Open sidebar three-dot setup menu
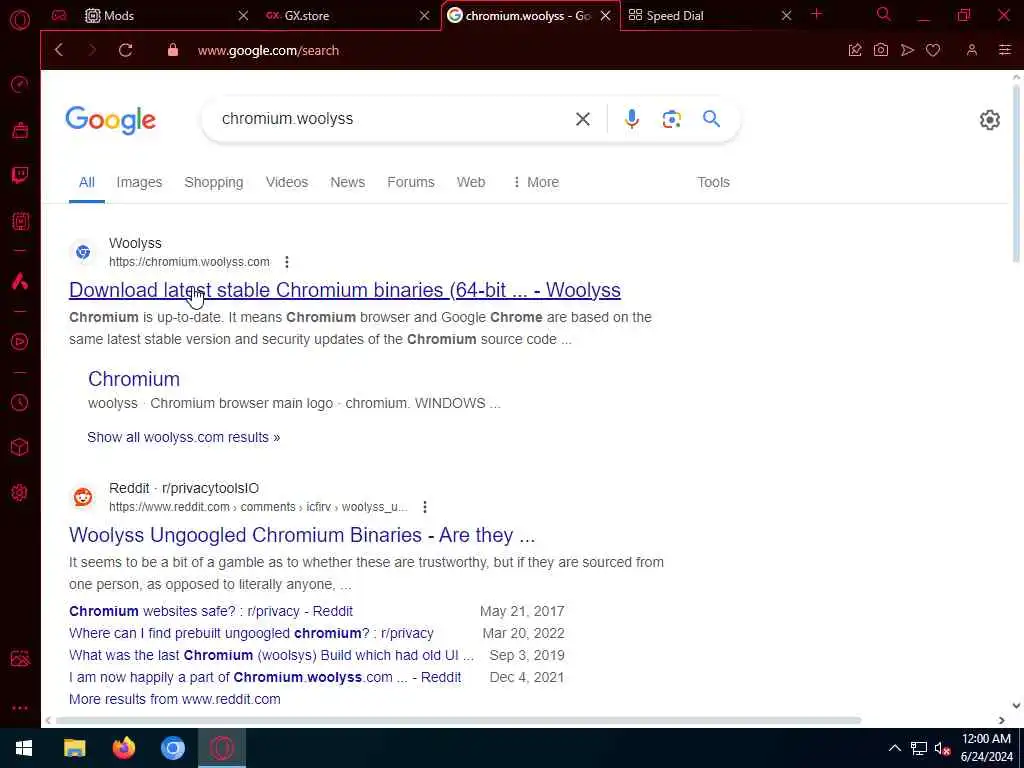Viewport: 1024px width, 768px height. tap(20, 707)
